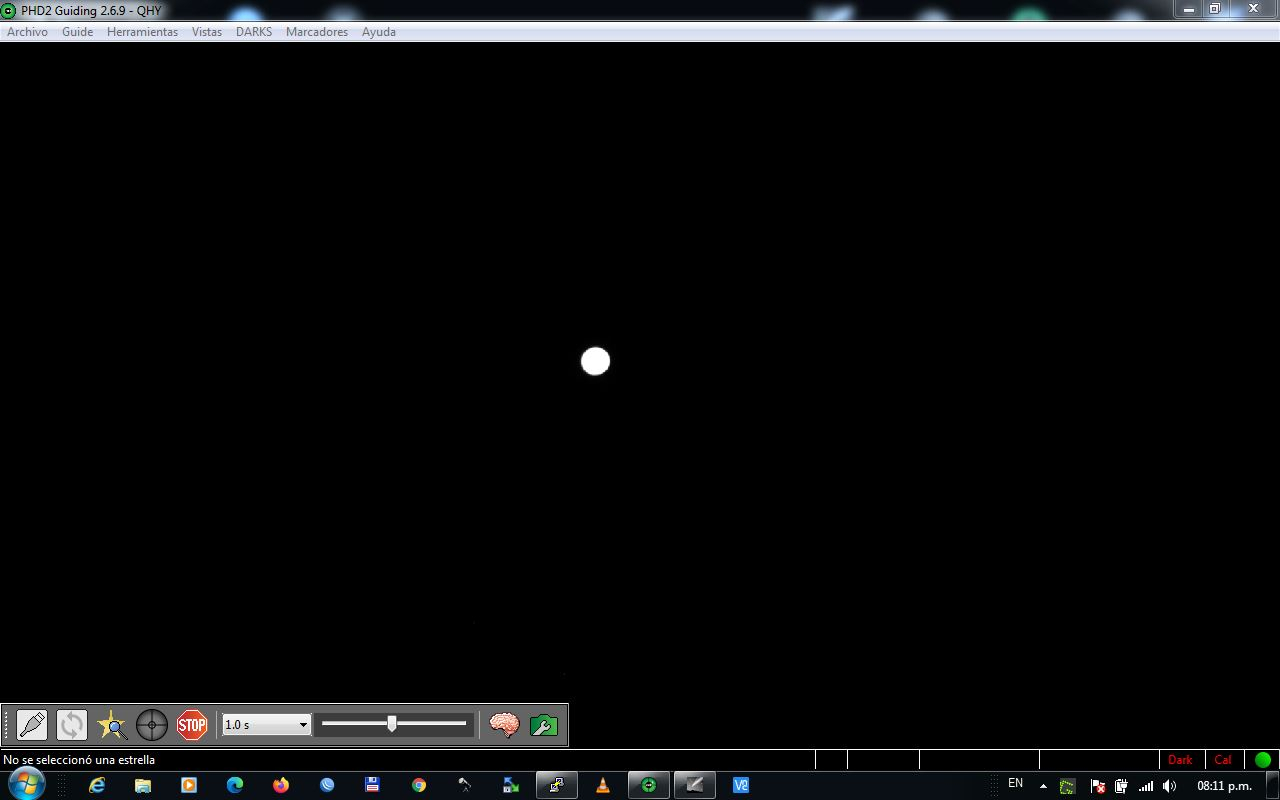1280x800 pixels.
Task: Switch to the grey pen app taskbar button
Action: [x=695, y=785]
